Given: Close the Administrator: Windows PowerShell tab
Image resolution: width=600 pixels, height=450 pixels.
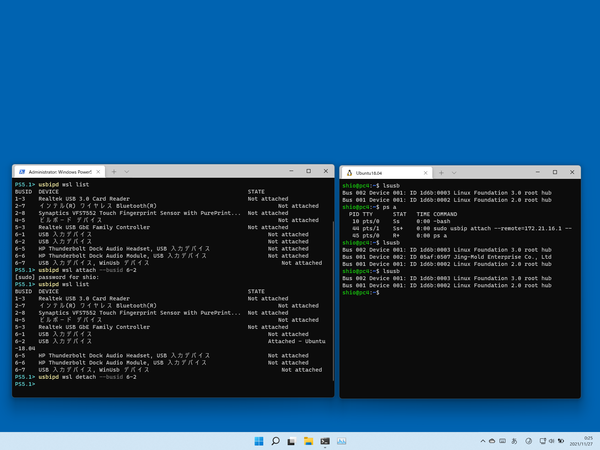Looking at the screenshot, I should click(99, 171).
